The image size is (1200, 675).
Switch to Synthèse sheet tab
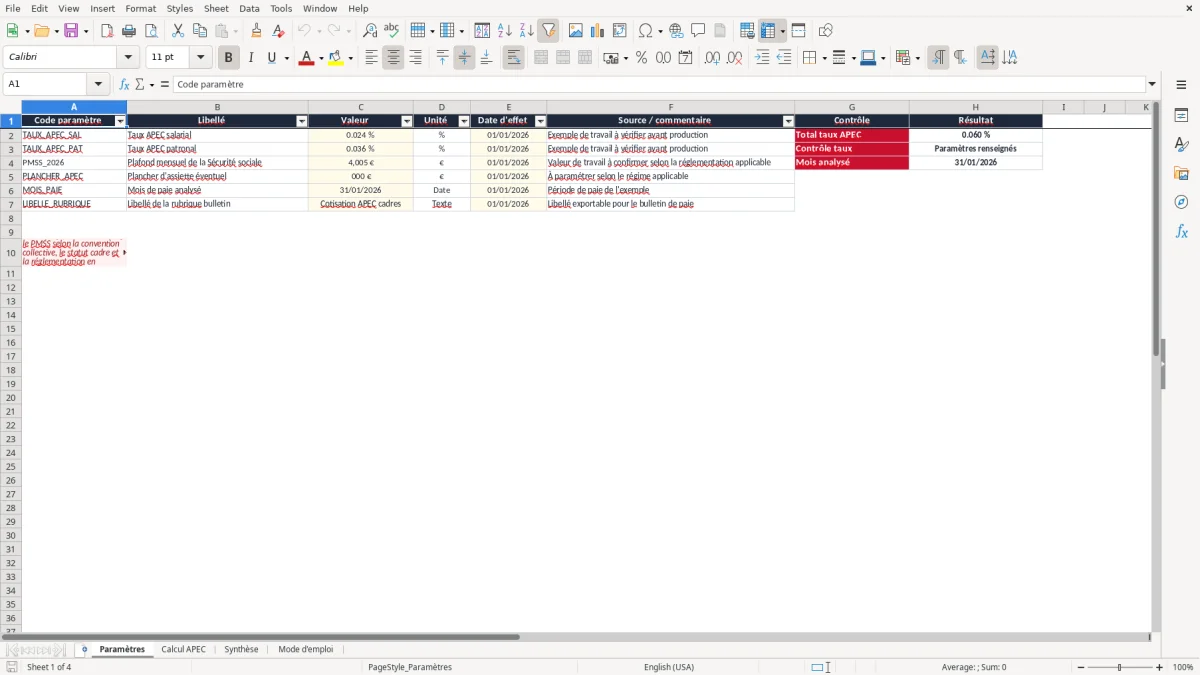(x=241, y=649)
